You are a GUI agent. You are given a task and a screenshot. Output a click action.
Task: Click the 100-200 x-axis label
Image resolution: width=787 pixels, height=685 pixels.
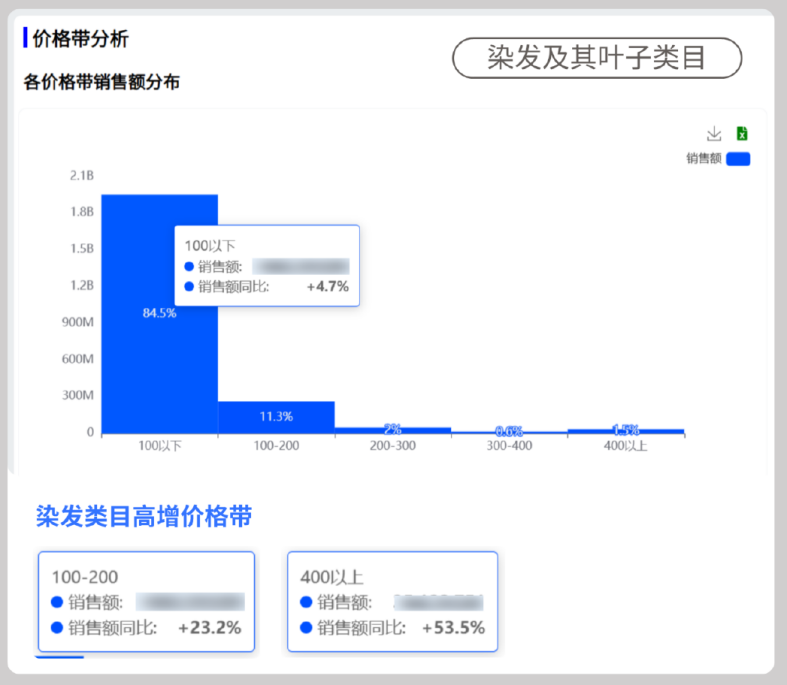tap(276, 446)
